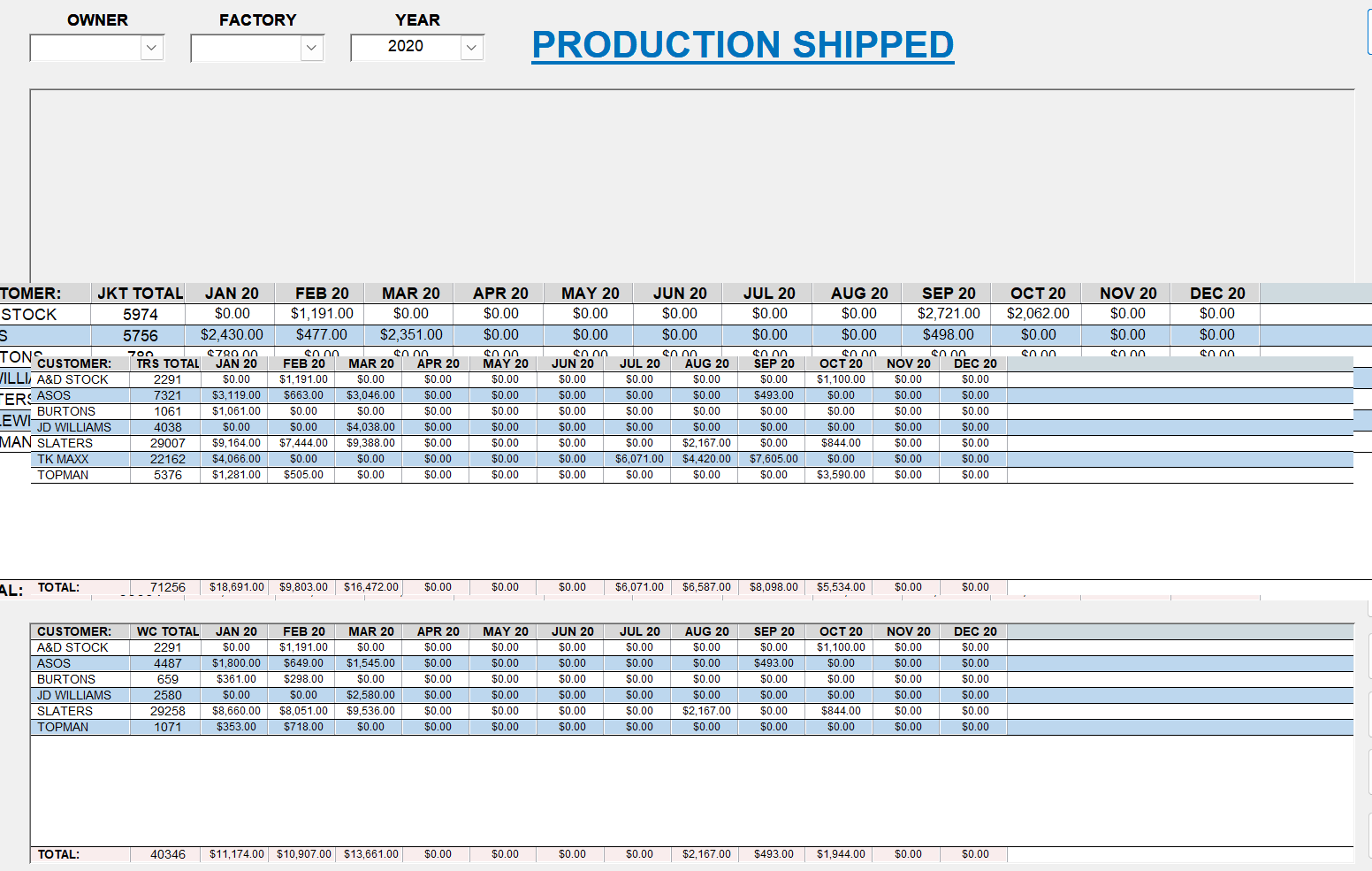
Task: Click inside the OWNER combo box field
Action: (86, 48)
